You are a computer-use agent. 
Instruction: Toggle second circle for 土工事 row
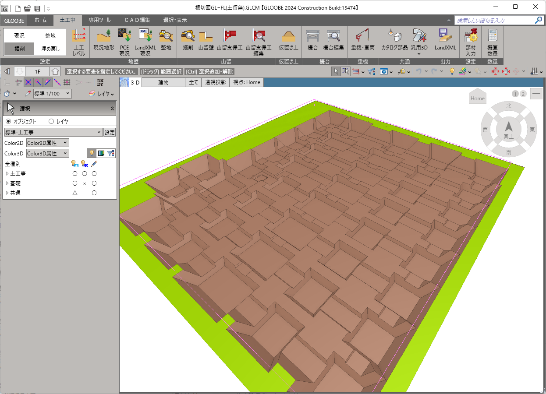point(84,173)
